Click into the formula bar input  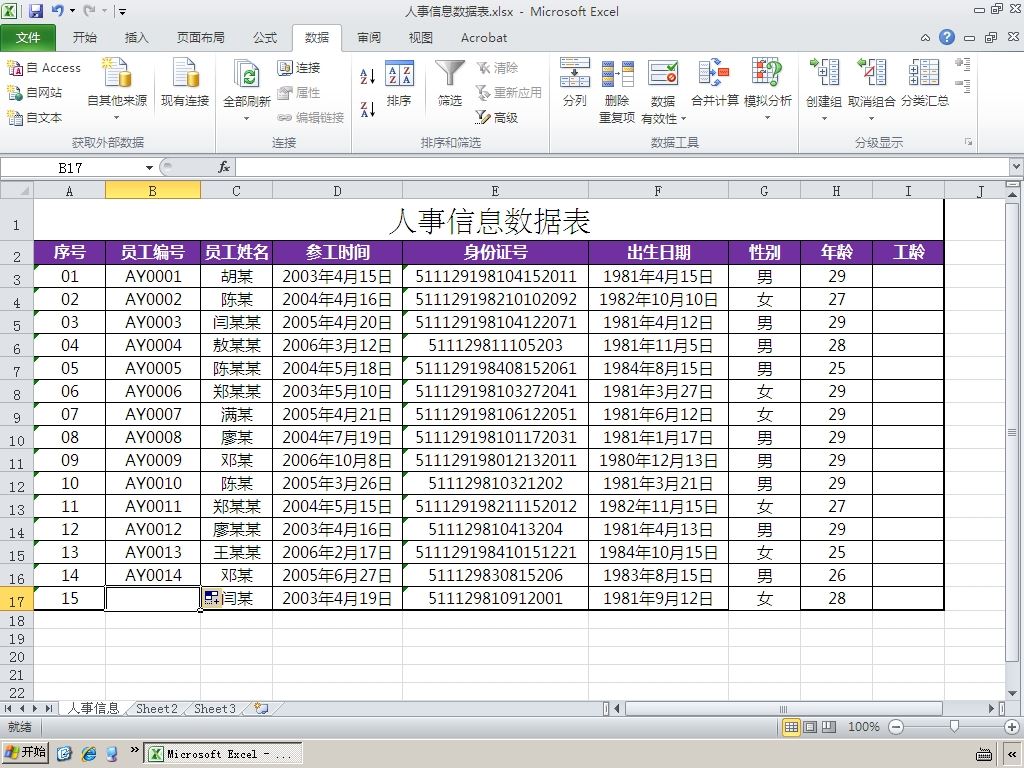[623, 168]
